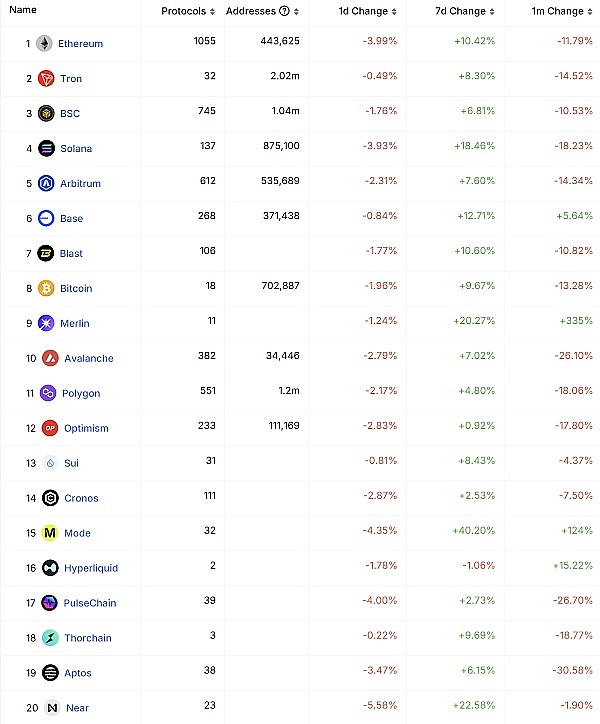Sort table by Protocols column
Viewport: 600px width, 724px height.
[213, 12]
